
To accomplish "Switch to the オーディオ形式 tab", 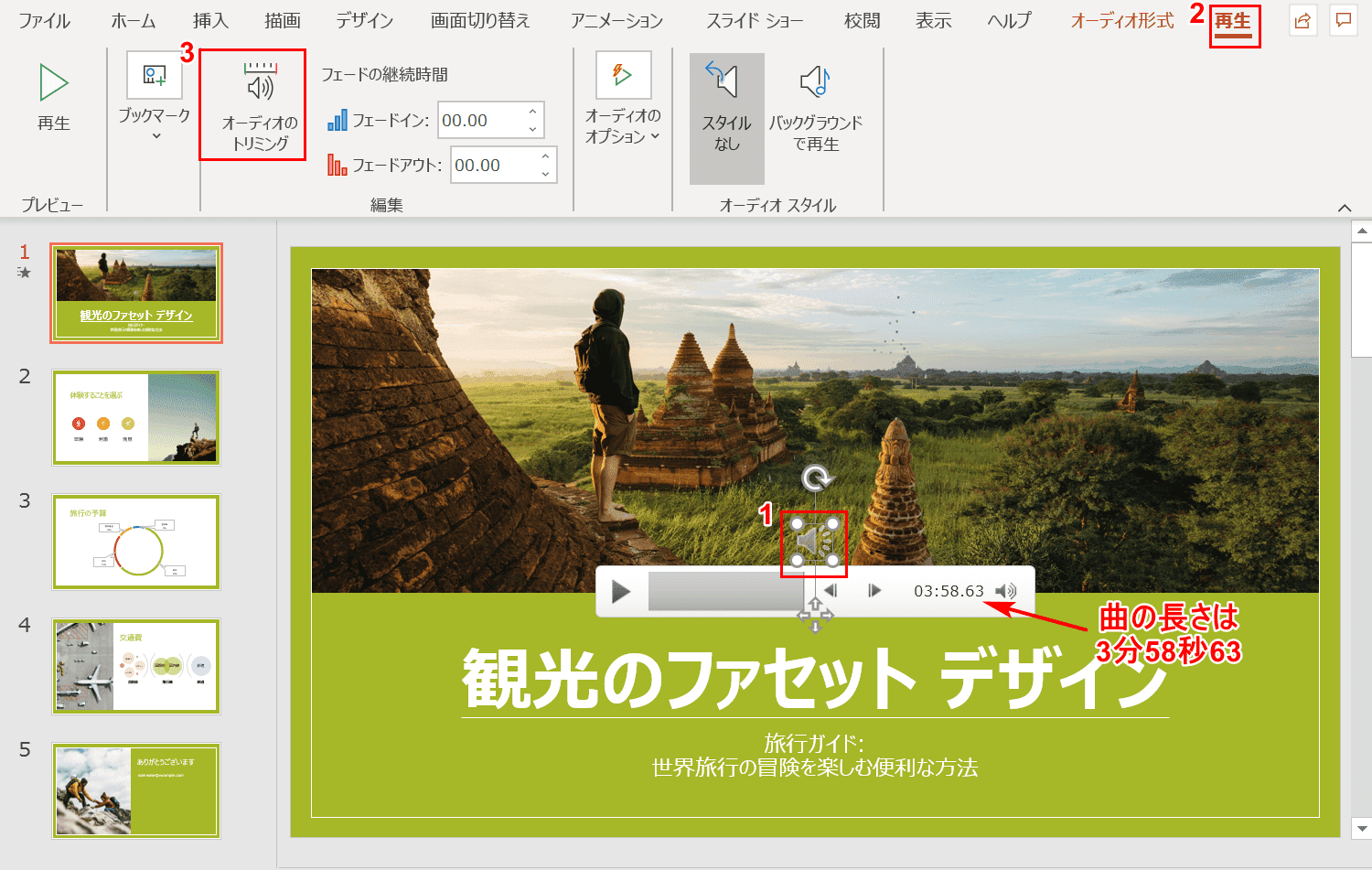I will point(1122,20).
